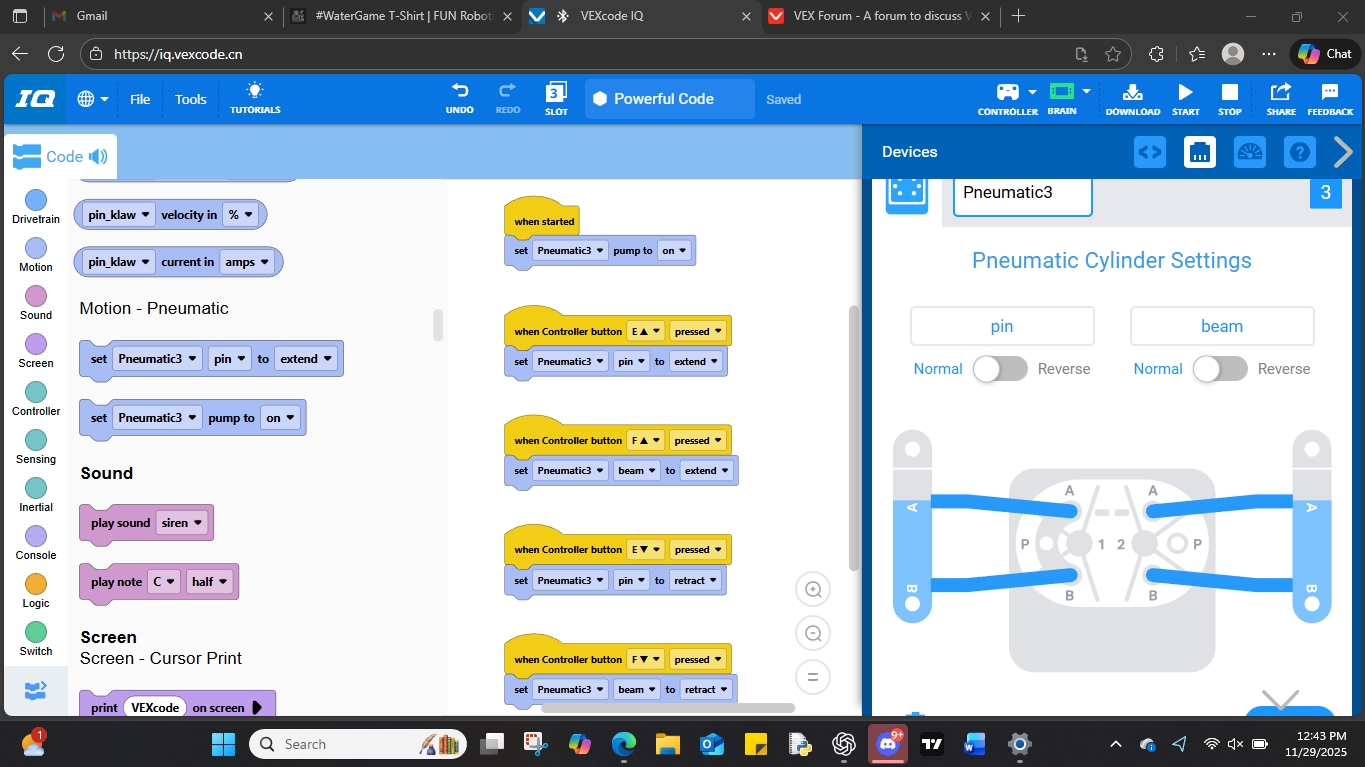Image resolution: width=1365 pixels, height=767 pixels.
Task: Click the Undo arrow icon
Action: click(x=459, y=91)
